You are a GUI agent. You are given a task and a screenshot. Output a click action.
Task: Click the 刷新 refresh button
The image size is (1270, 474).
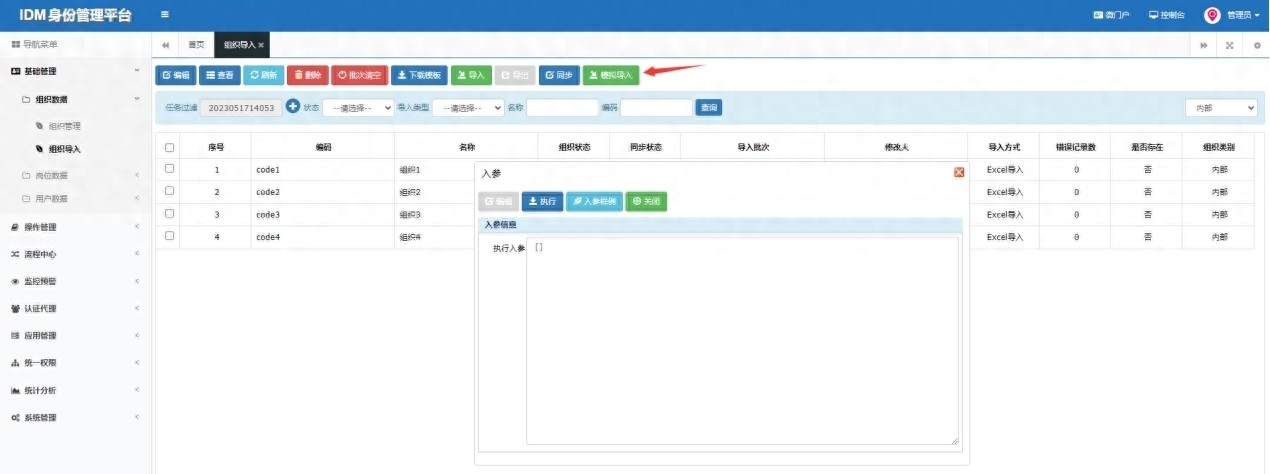coord(263,75)
